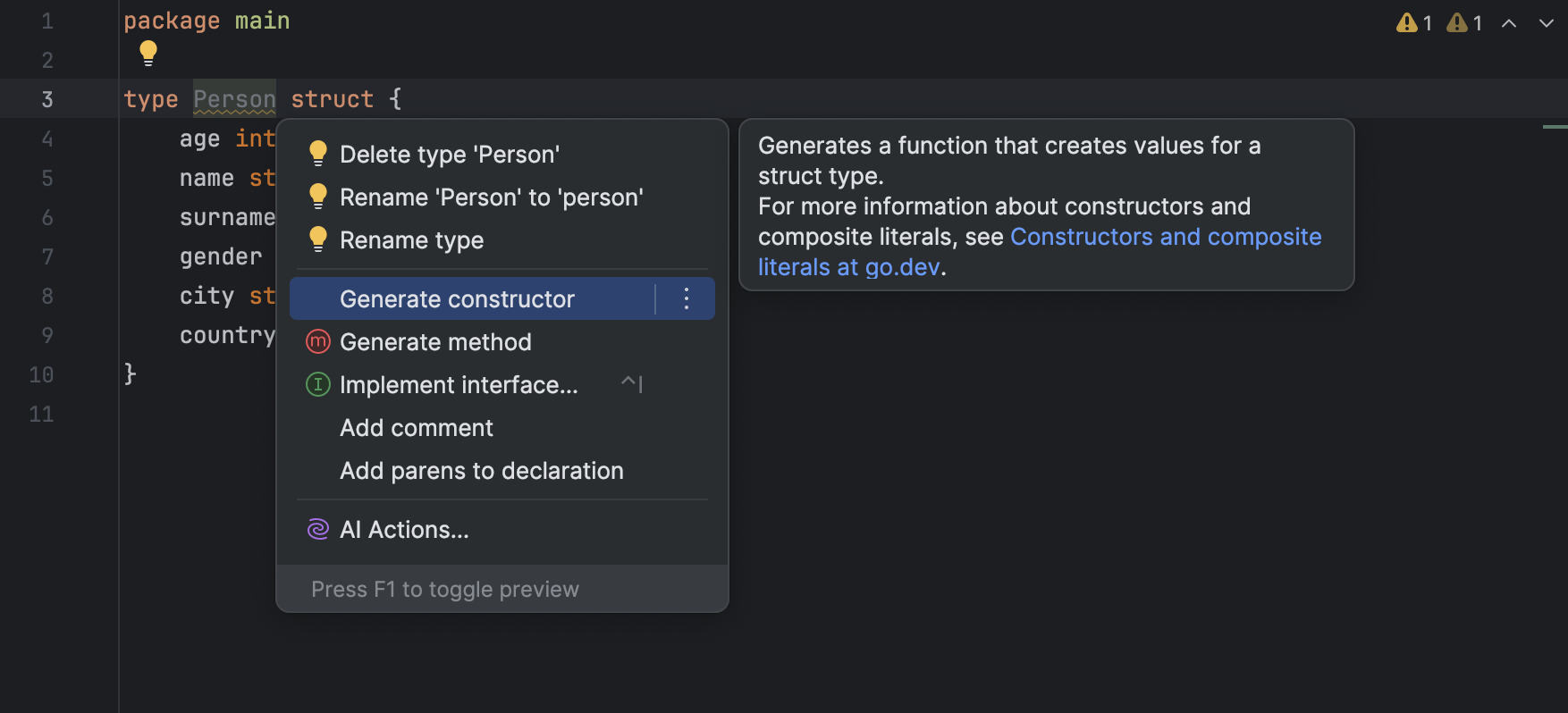1568x713 pixels.
Task: Select Generate constructor action
Action: [457, 298]
